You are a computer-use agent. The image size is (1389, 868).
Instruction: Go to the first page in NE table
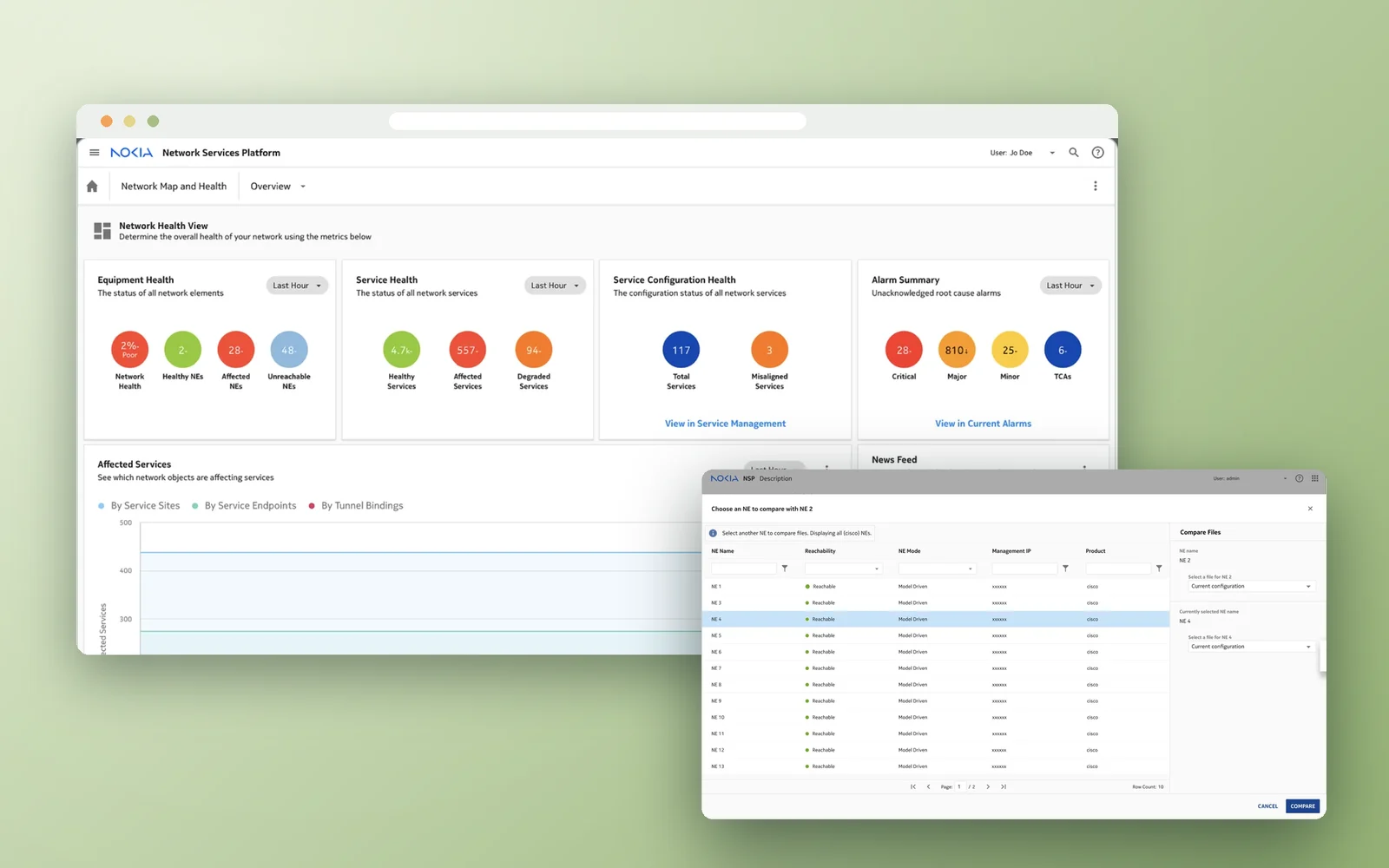pyautogui.click(x=913, y=787)
